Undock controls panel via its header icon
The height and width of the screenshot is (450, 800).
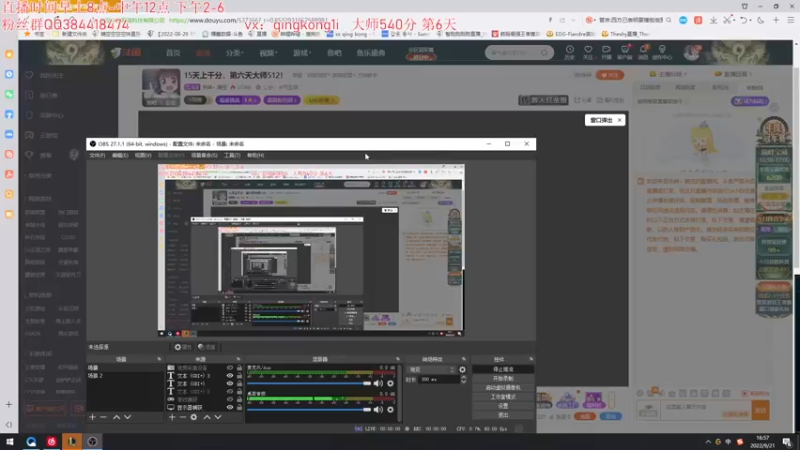click(x=531, y=359)
